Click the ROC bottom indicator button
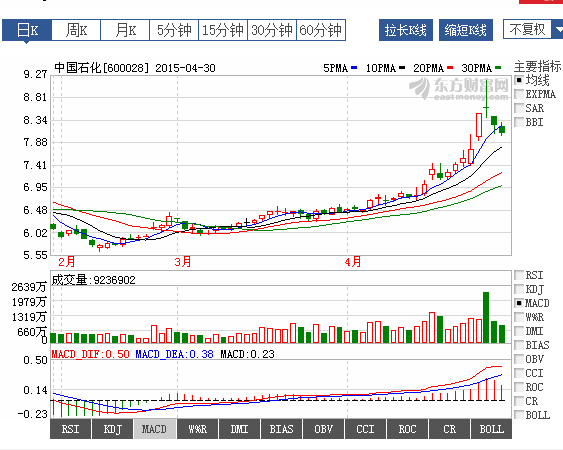Image resolution: width=563 pixels, height=450 pixels. pos(408,429)
